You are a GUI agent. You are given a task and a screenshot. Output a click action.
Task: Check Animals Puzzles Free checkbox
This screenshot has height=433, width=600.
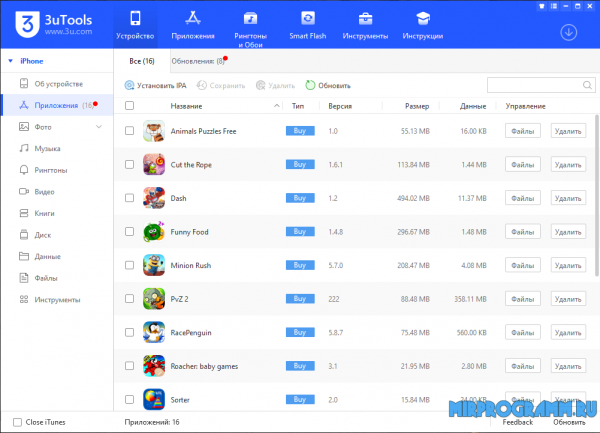129,131
